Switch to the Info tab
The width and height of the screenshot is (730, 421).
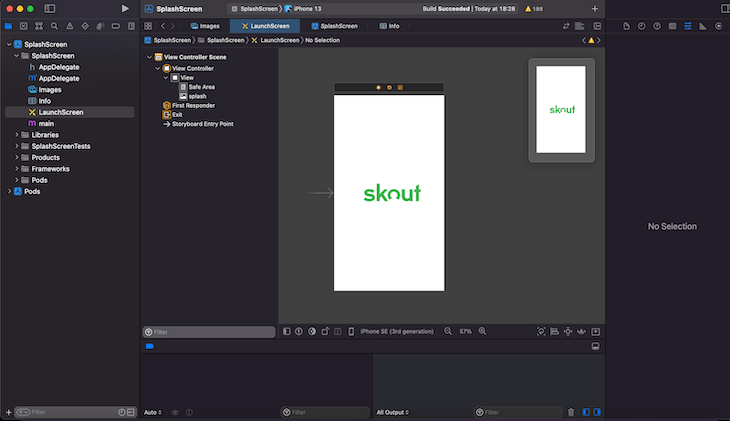pyautogui.click(x=390, y=26)
